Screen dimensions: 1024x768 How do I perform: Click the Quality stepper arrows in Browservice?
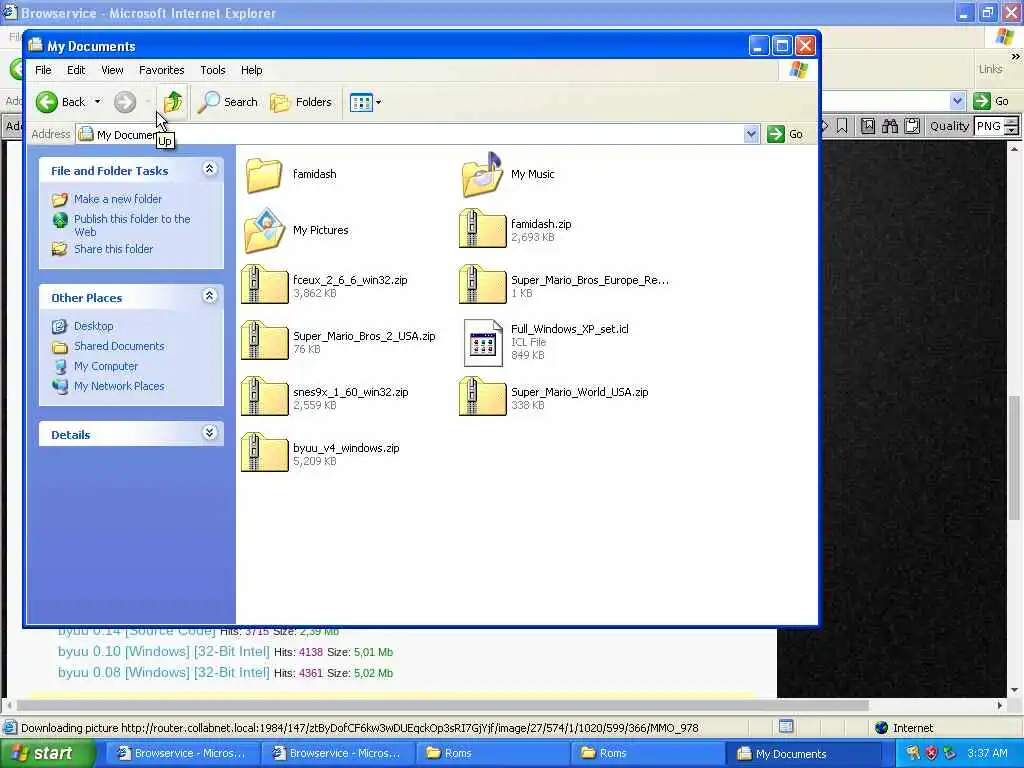click(1012, 126)
